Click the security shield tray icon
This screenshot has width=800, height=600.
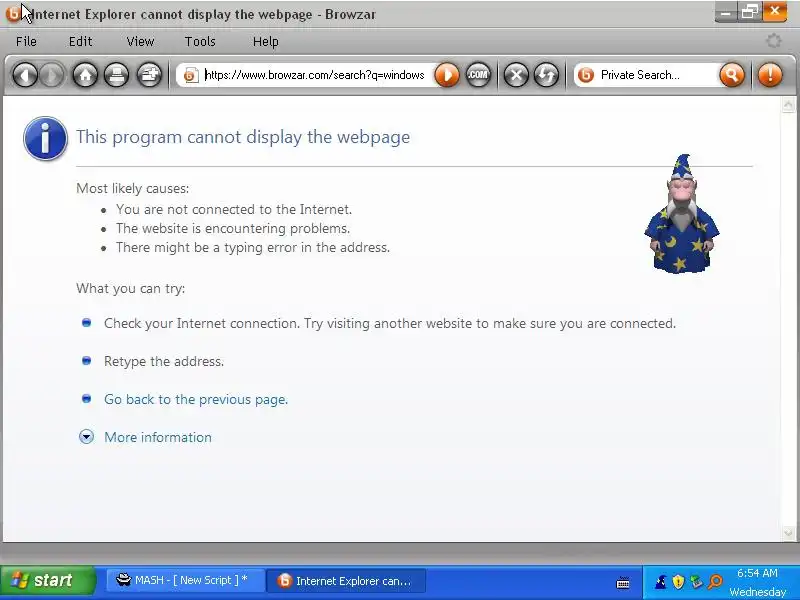point(678,581)
